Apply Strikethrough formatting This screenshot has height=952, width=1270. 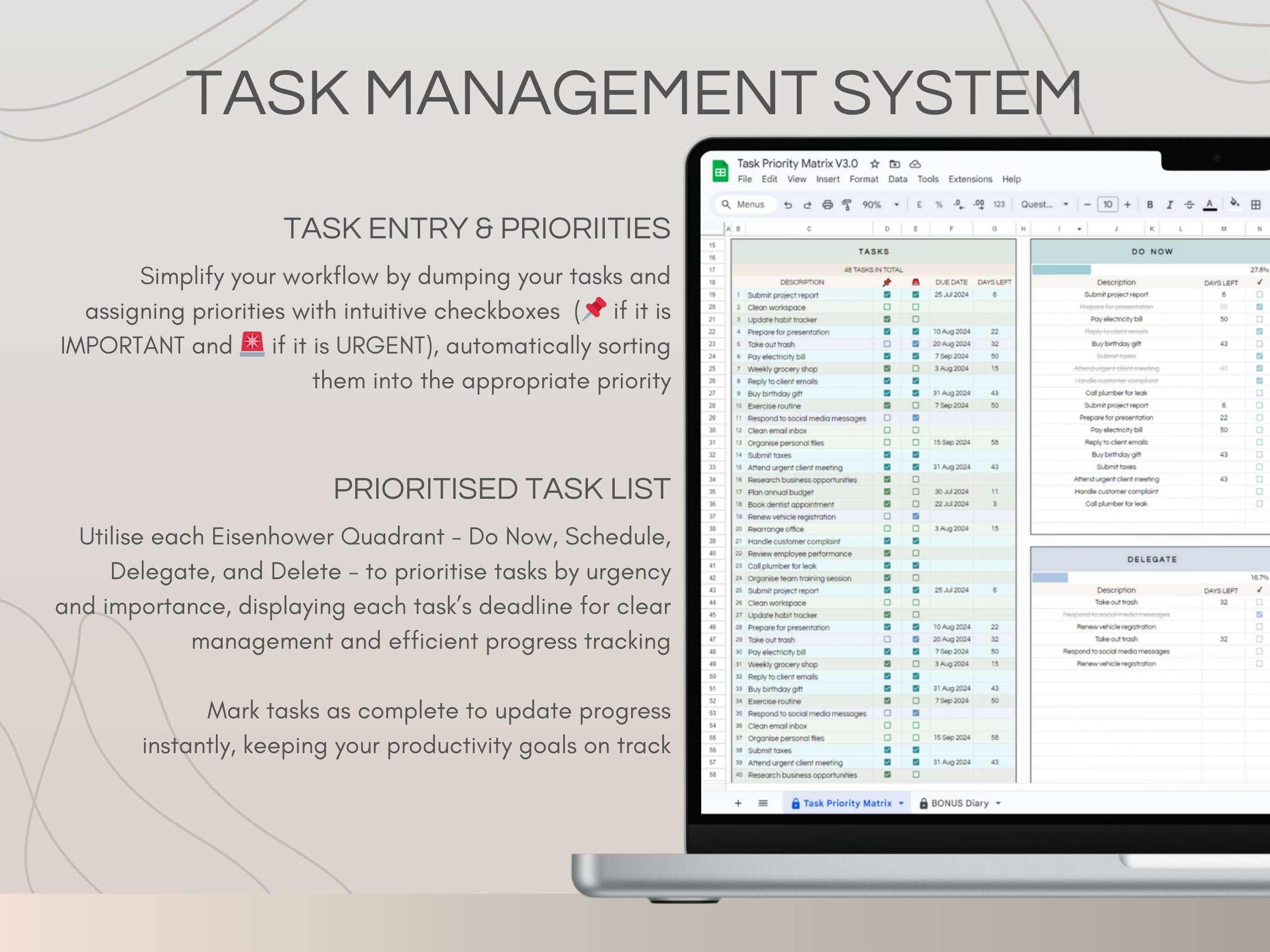pyautogui.click(x=1189, y=205)
